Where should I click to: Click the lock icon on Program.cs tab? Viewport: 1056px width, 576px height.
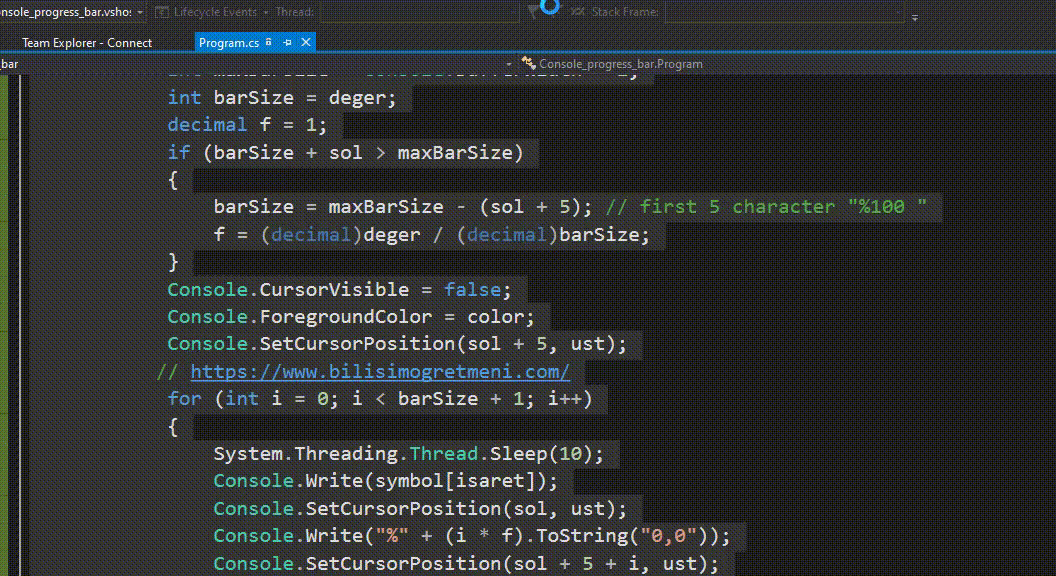pos(269,42)
